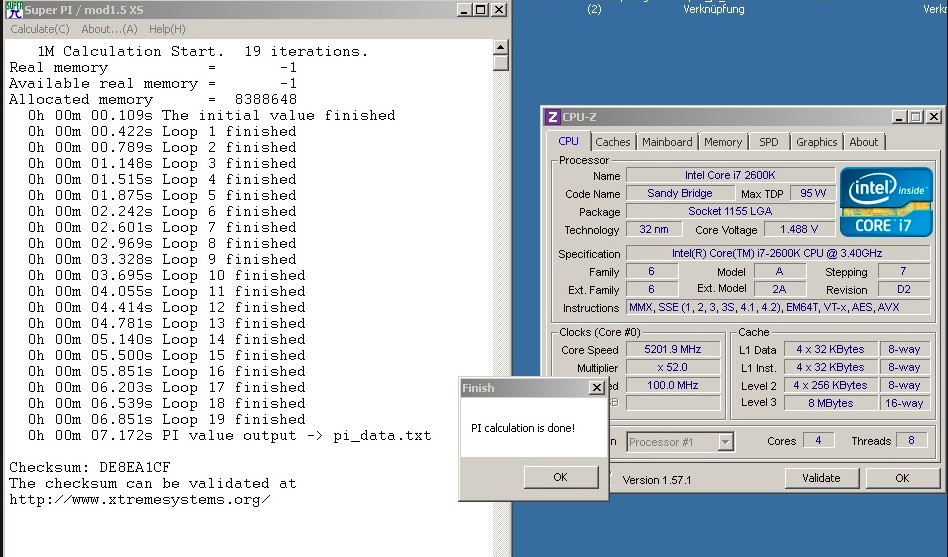
Task: Click the L1 Data value '4 x 32 KBytes'
Action: pos(831,350)
